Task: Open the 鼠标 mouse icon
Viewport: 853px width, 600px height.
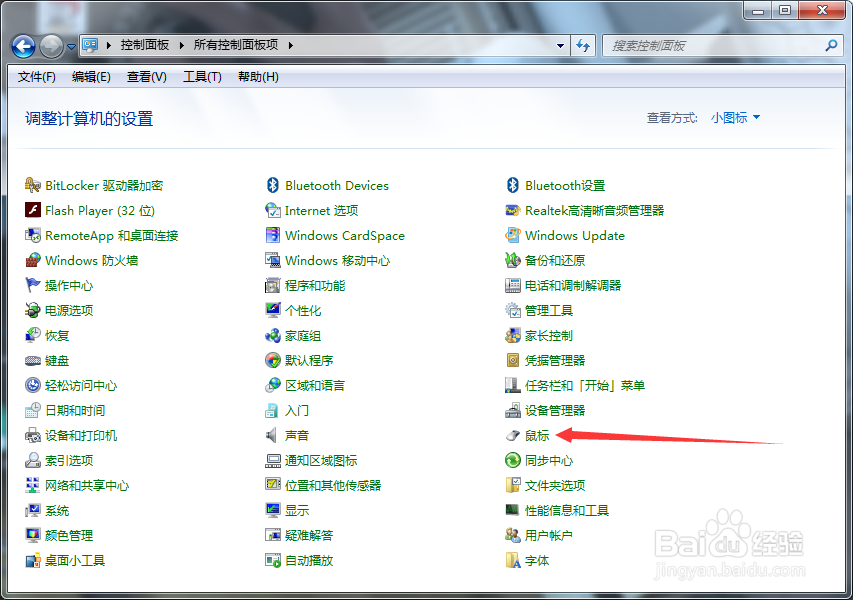Action: pyautogui.click(x=512, y=436)
